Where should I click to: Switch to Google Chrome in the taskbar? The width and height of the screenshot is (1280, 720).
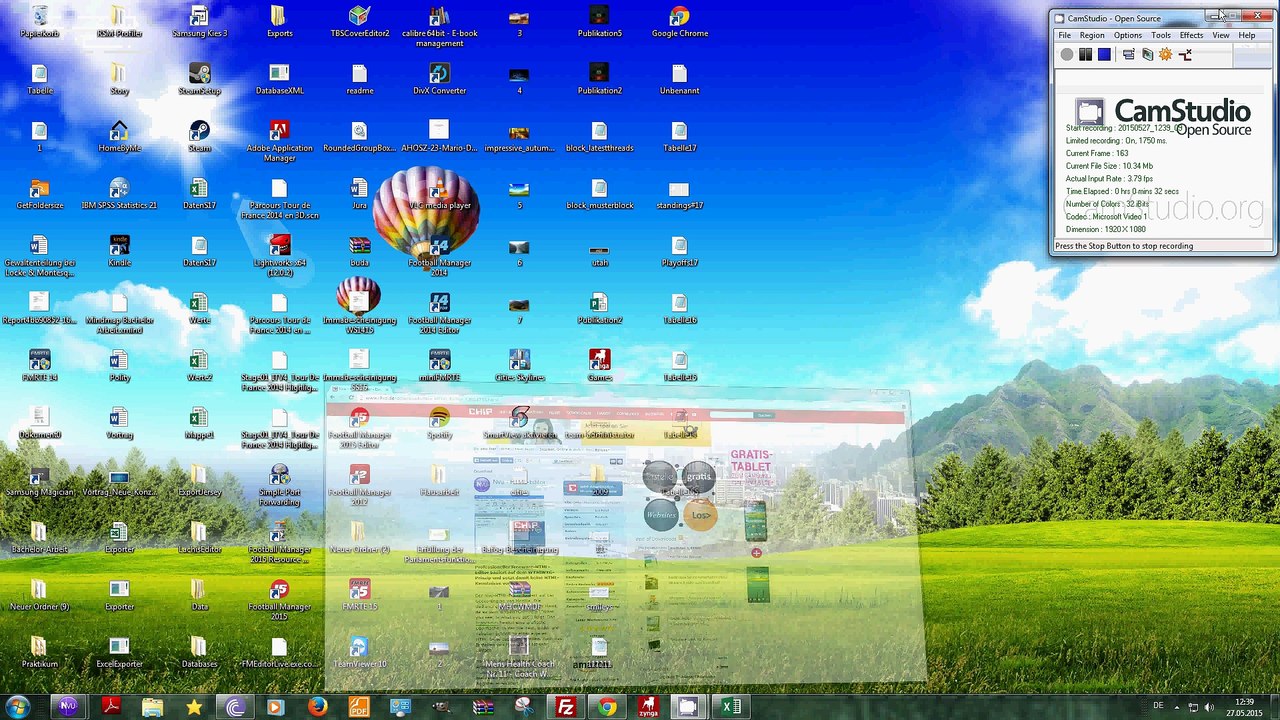pyautogui.click(x=607, y=707)
